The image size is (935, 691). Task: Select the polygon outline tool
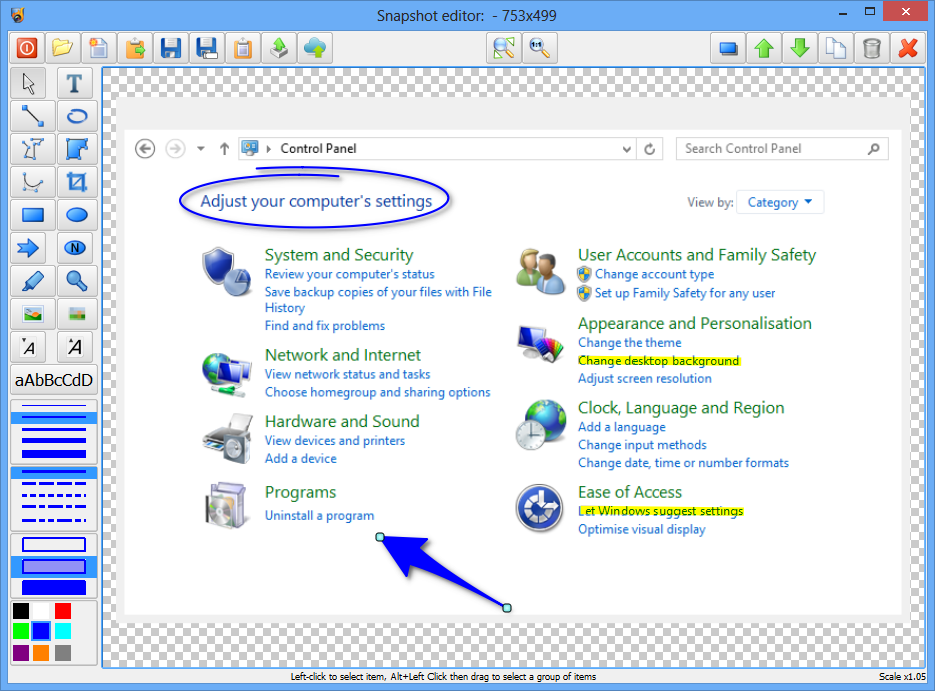[33, 149]
